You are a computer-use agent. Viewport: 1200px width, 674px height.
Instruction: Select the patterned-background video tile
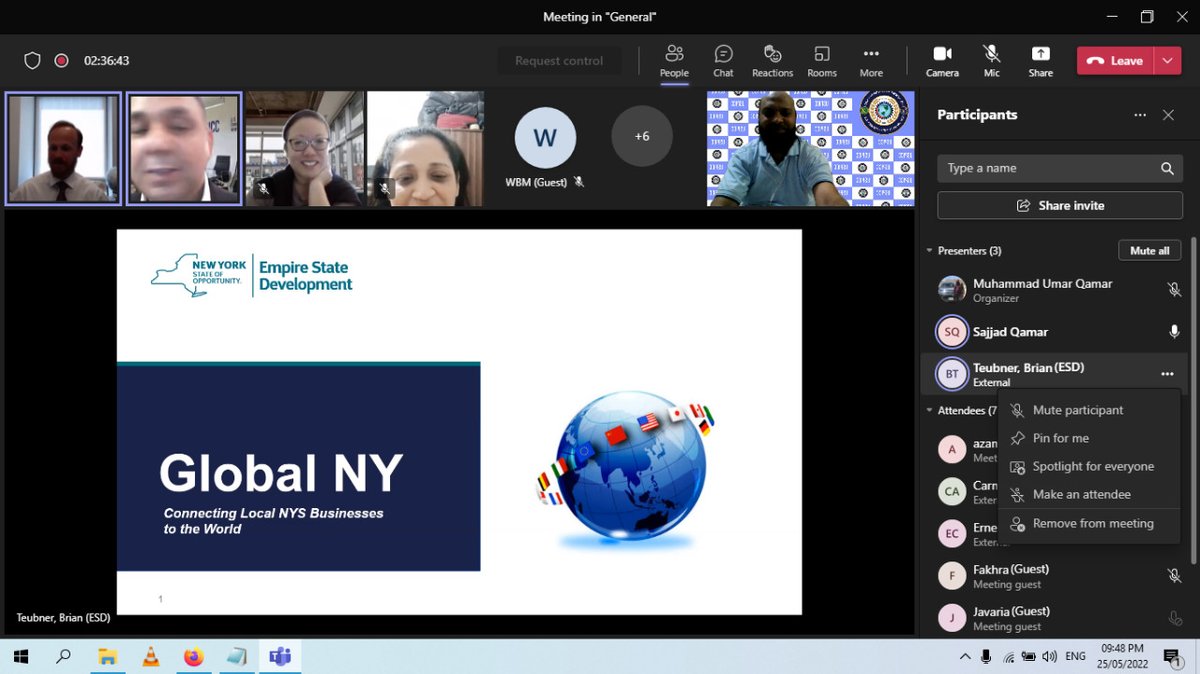click(x=810, y=148)
